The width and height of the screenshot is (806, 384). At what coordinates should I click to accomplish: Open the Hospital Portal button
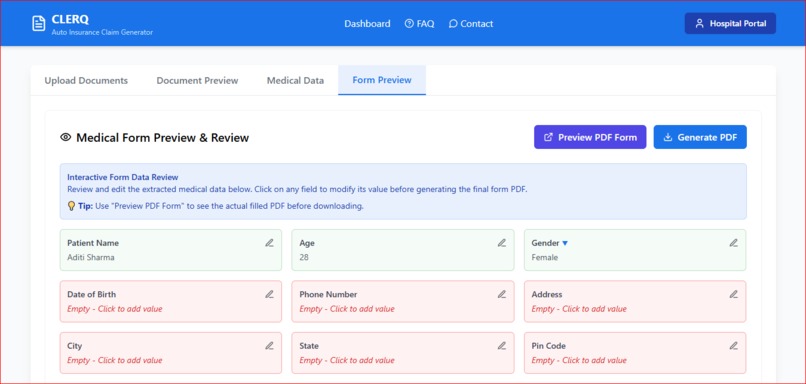730,23
